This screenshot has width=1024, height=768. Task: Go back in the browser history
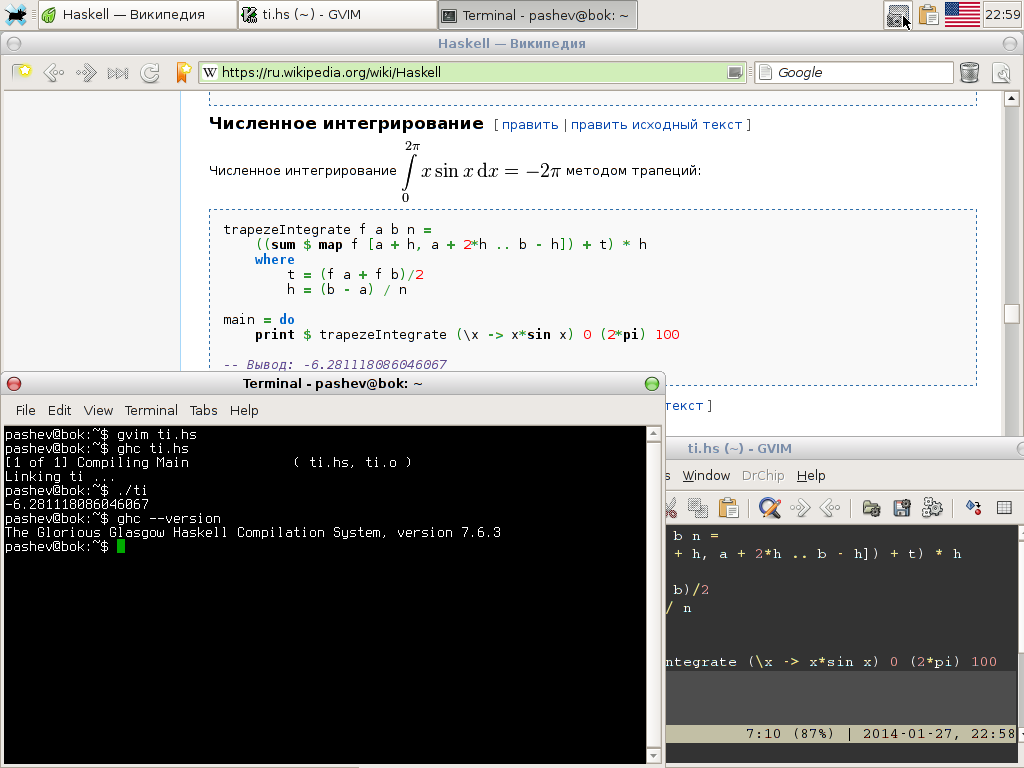click(x=54, y=72)
